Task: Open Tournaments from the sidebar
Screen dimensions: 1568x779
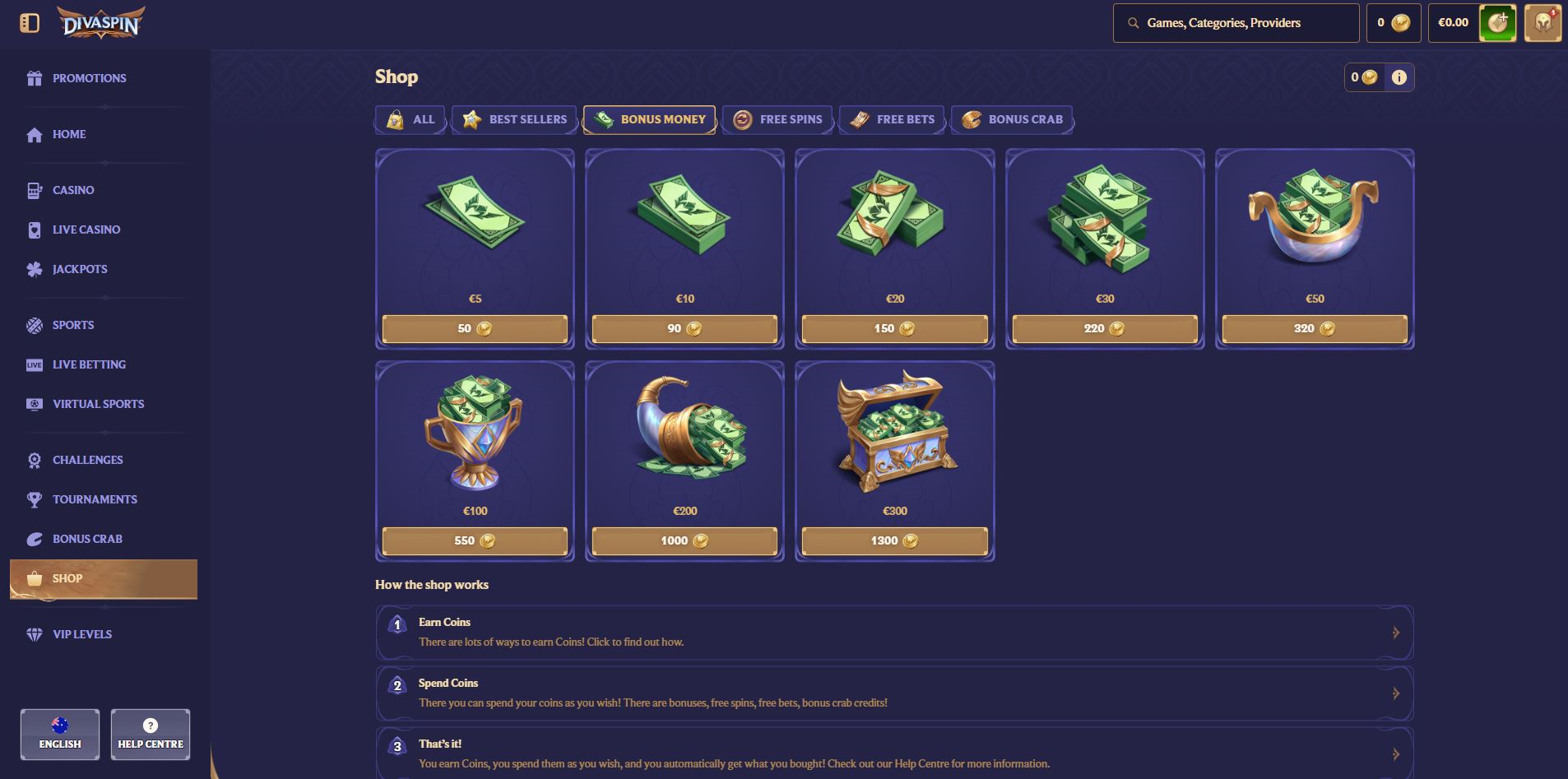Action: tap(95, 499)
